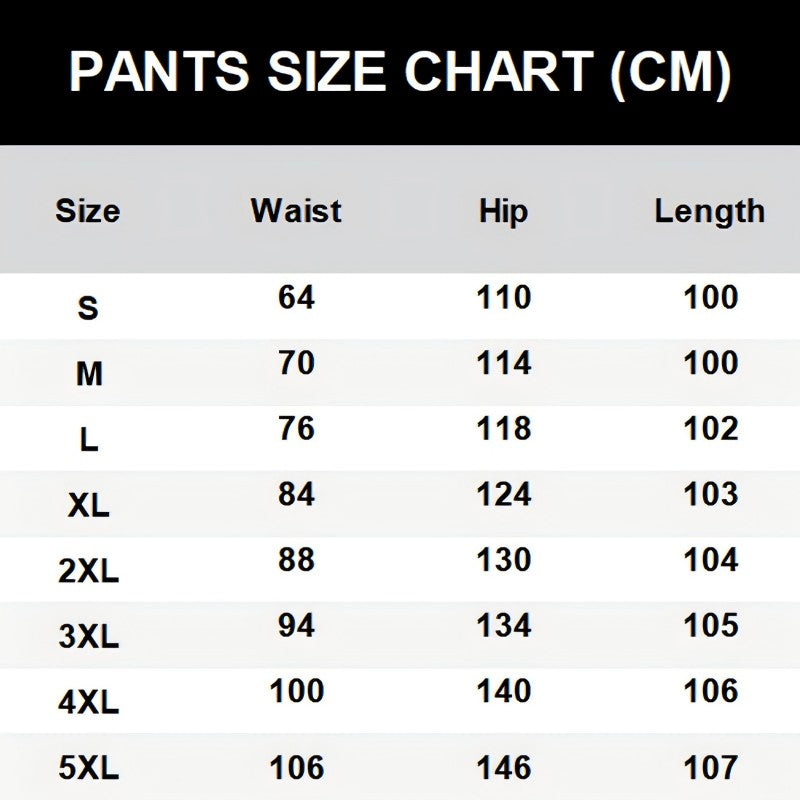Viewport: 800px width, 800px height.
Task: Select hip value 124 for size XL
Action: pyautogui.click(x=504, y=494)
